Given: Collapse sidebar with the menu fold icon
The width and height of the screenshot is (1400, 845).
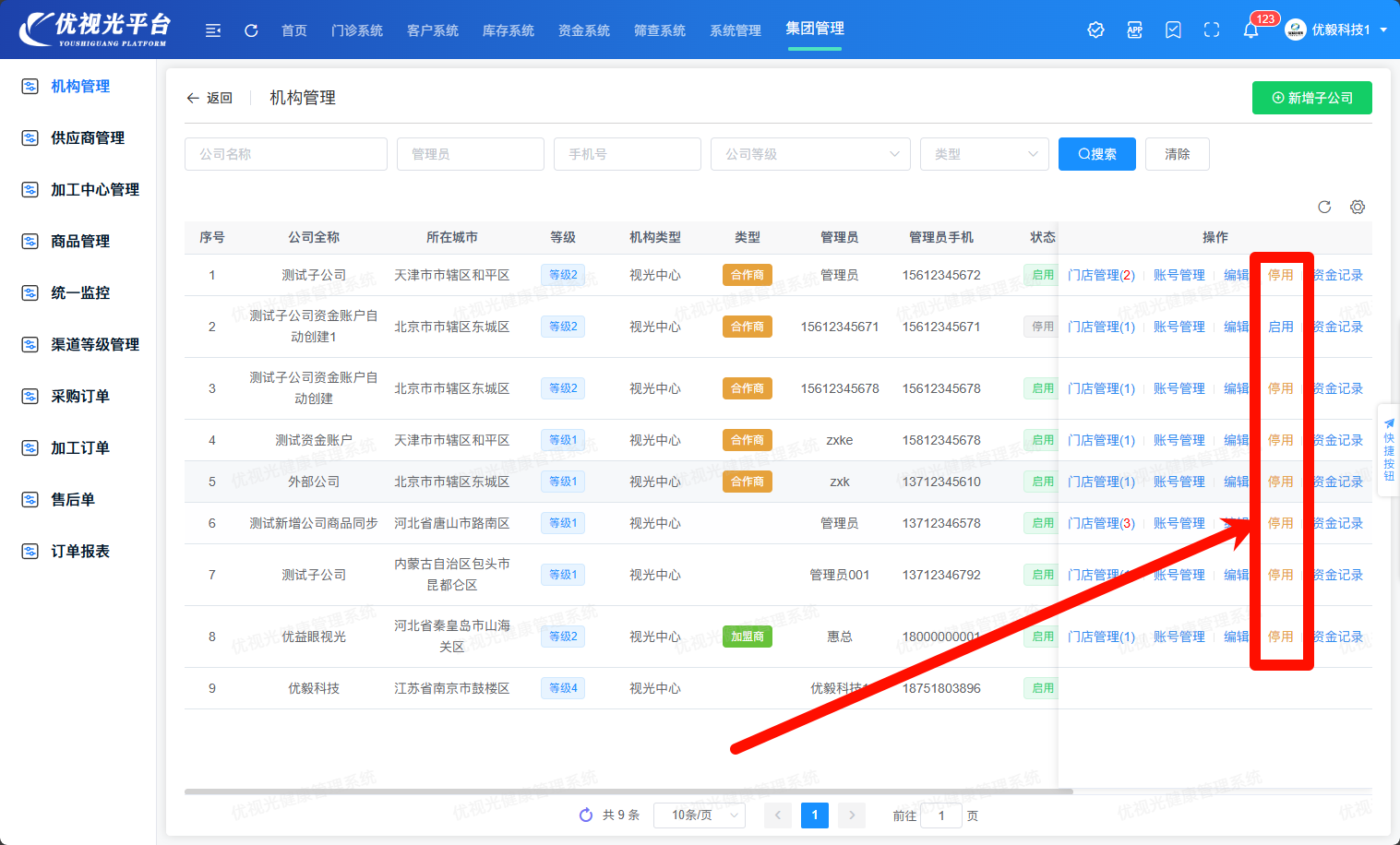Looking at the screenshot, I should pyautogui.click(x=213, y=30).
